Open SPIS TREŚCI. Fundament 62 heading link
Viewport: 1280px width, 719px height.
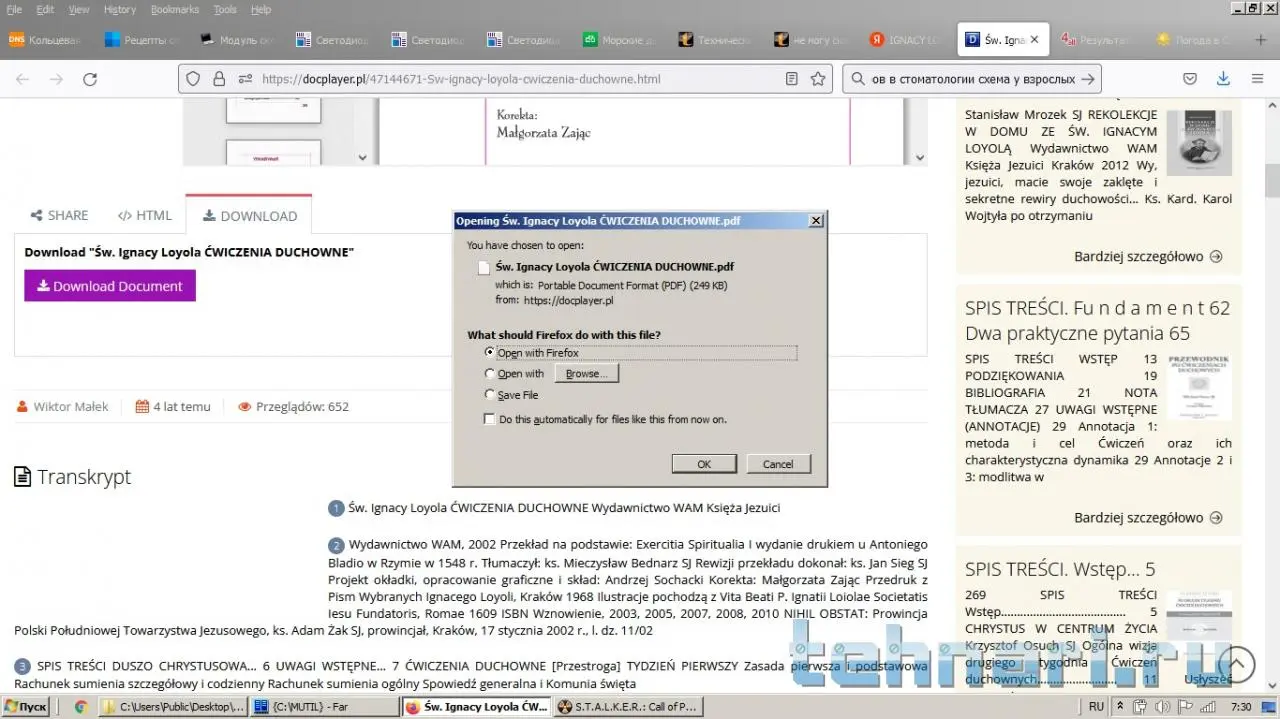click(x=1097, y=320)
